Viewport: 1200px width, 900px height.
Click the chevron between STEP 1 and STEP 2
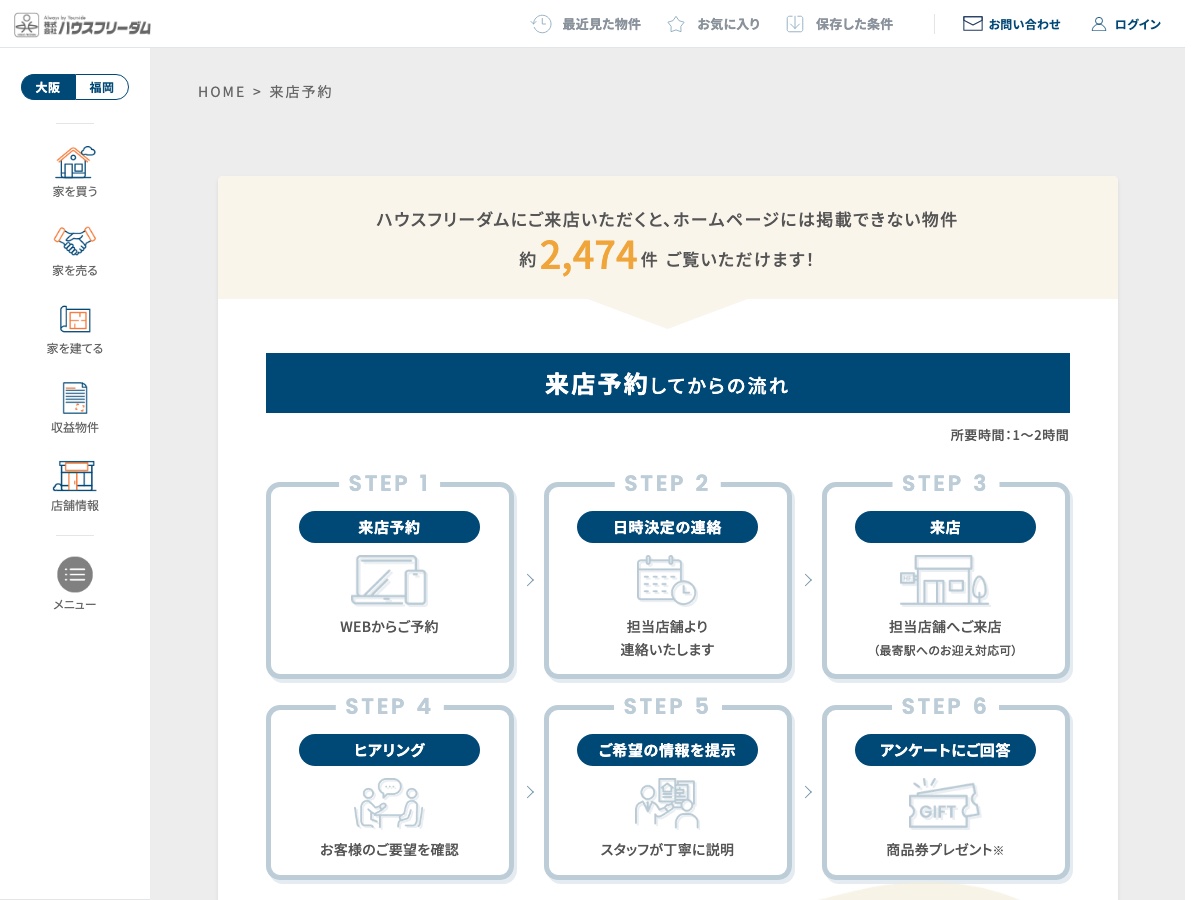click(x=530, y=580)
